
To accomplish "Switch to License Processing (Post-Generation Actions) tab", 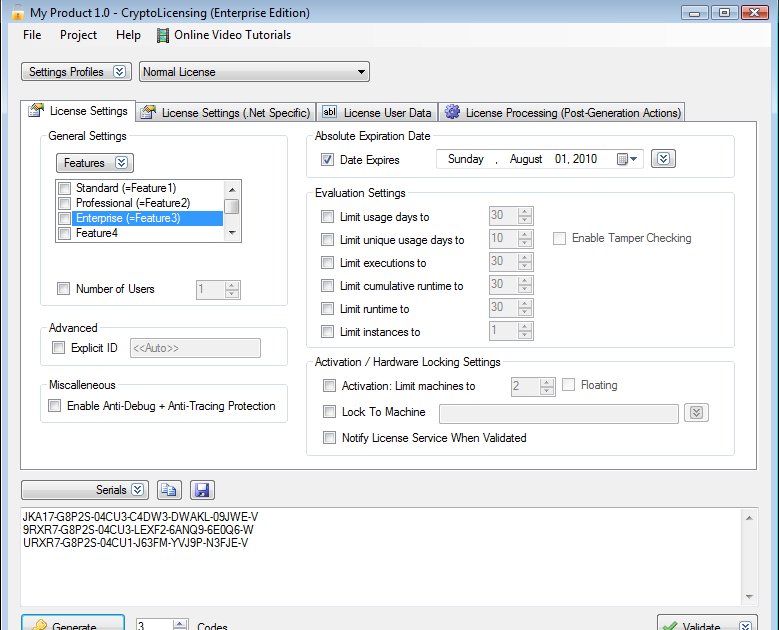I will coord(562,113).
